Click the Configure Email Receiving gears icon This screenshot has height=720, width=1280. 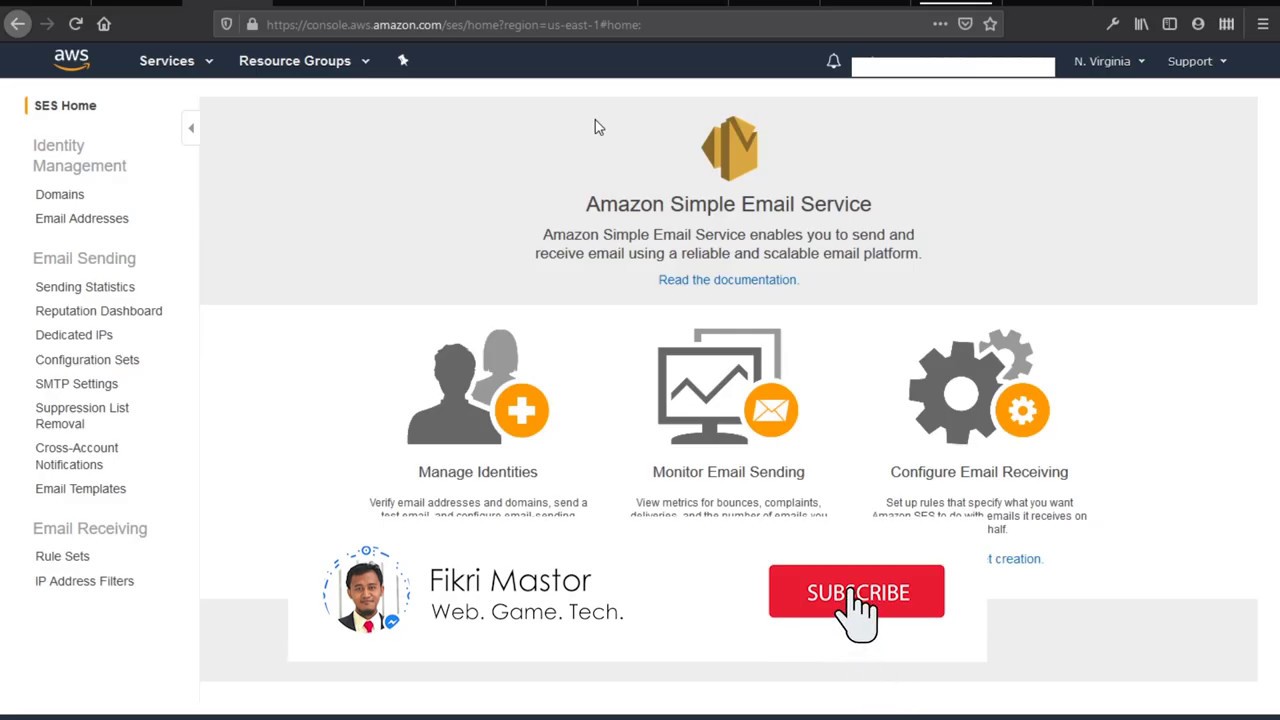(x=979, y=387)
